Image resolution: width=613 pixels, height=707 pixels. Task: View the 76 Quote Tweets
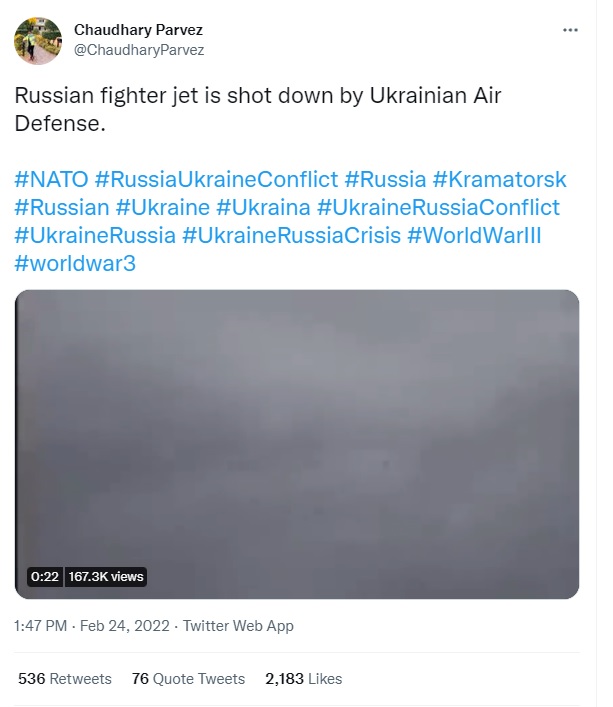click(x=188, y=679)
